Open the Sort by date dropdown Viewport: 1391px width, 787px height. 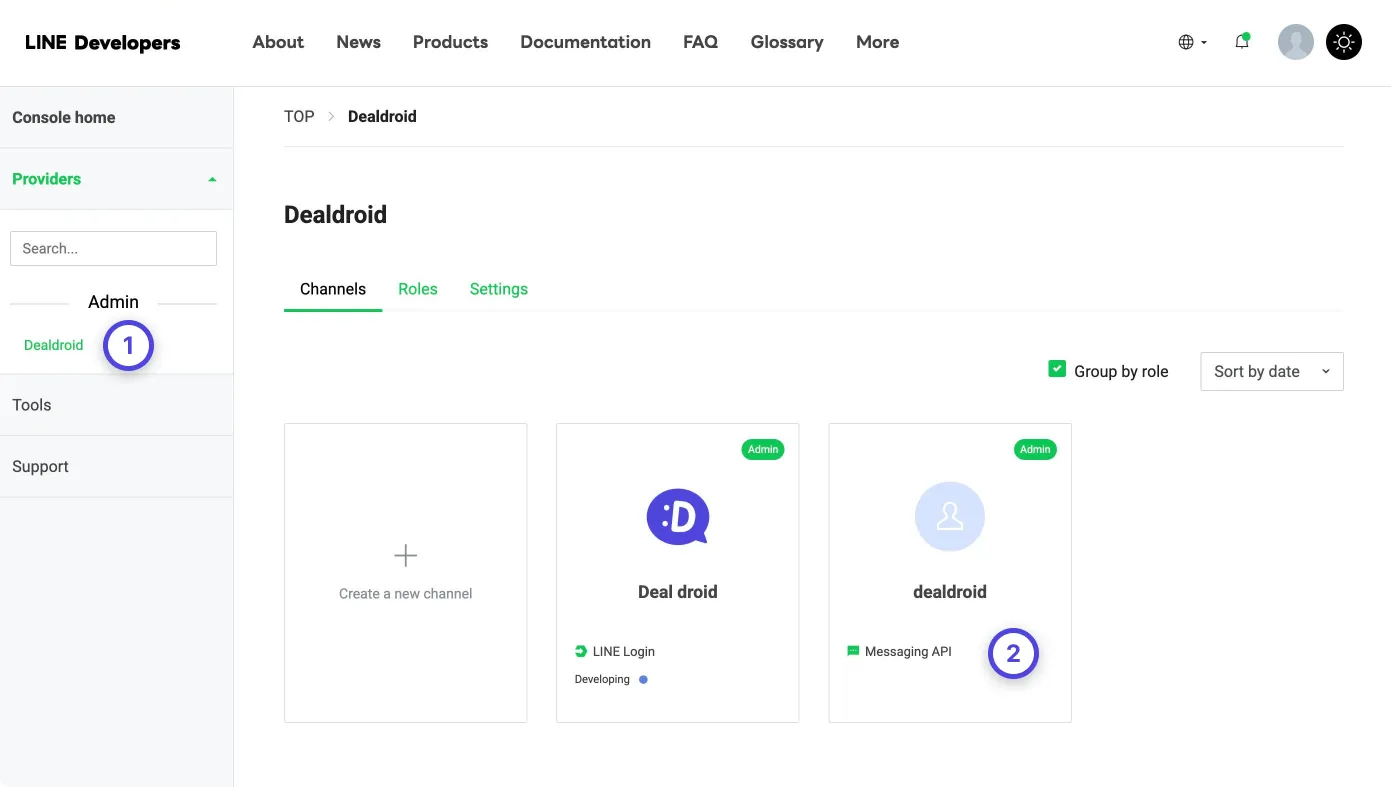coord(1271,371)
